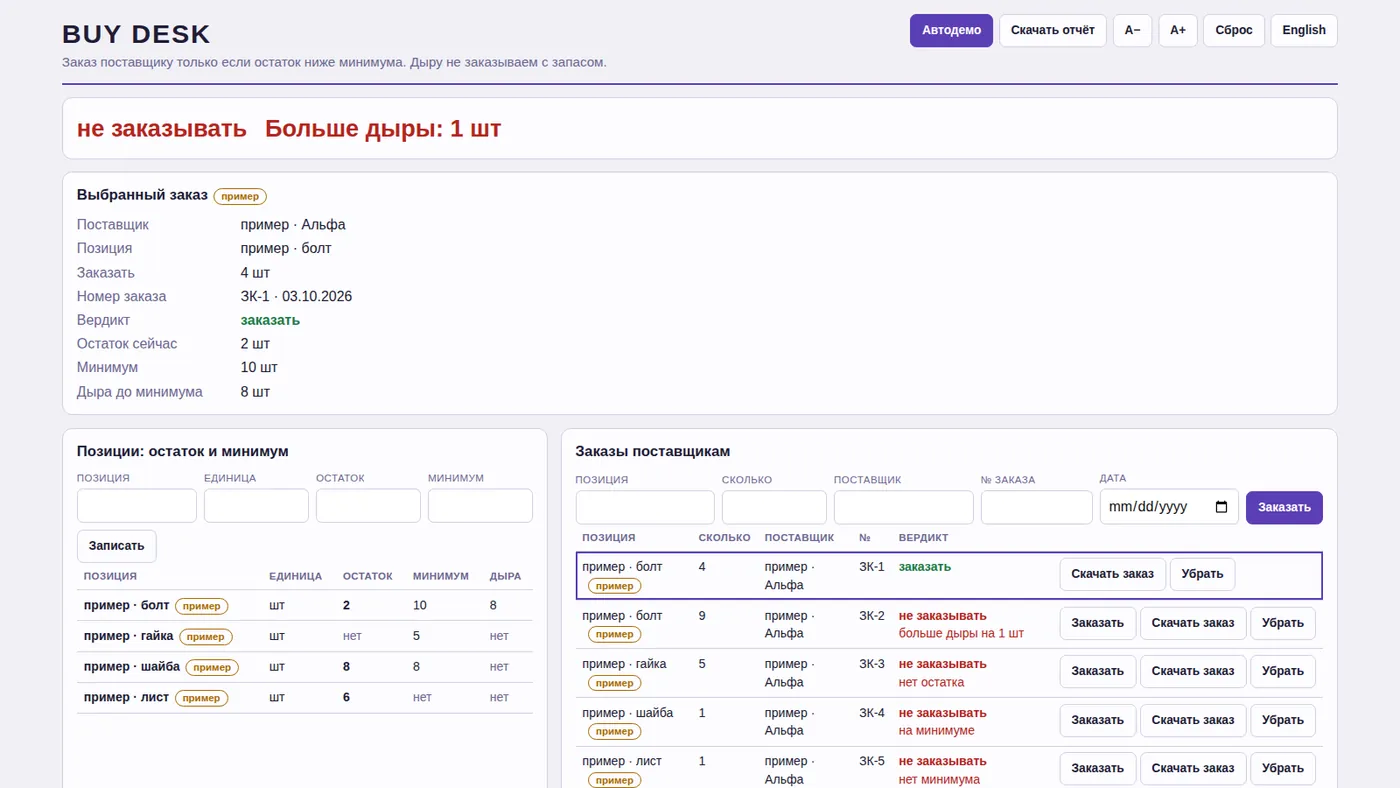Viewport: 1400px width, 788px height.
Task: Download order ЗК-1 with Скачать заказ
Action: pos(1113,574)
